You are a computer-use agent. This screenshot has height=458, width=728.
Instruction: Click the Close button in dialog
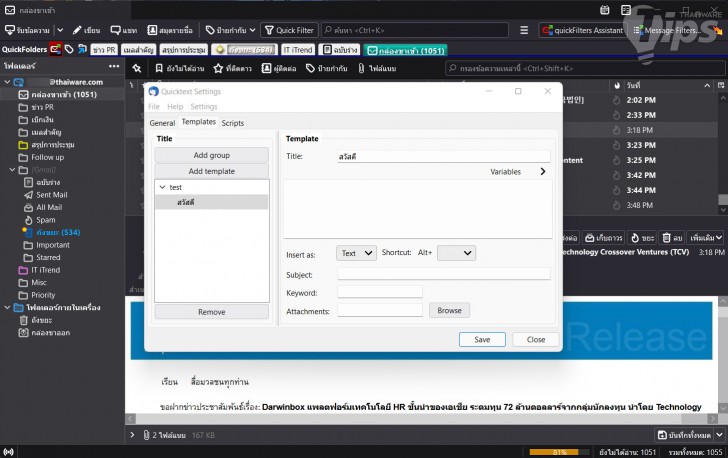coord(536,340)
